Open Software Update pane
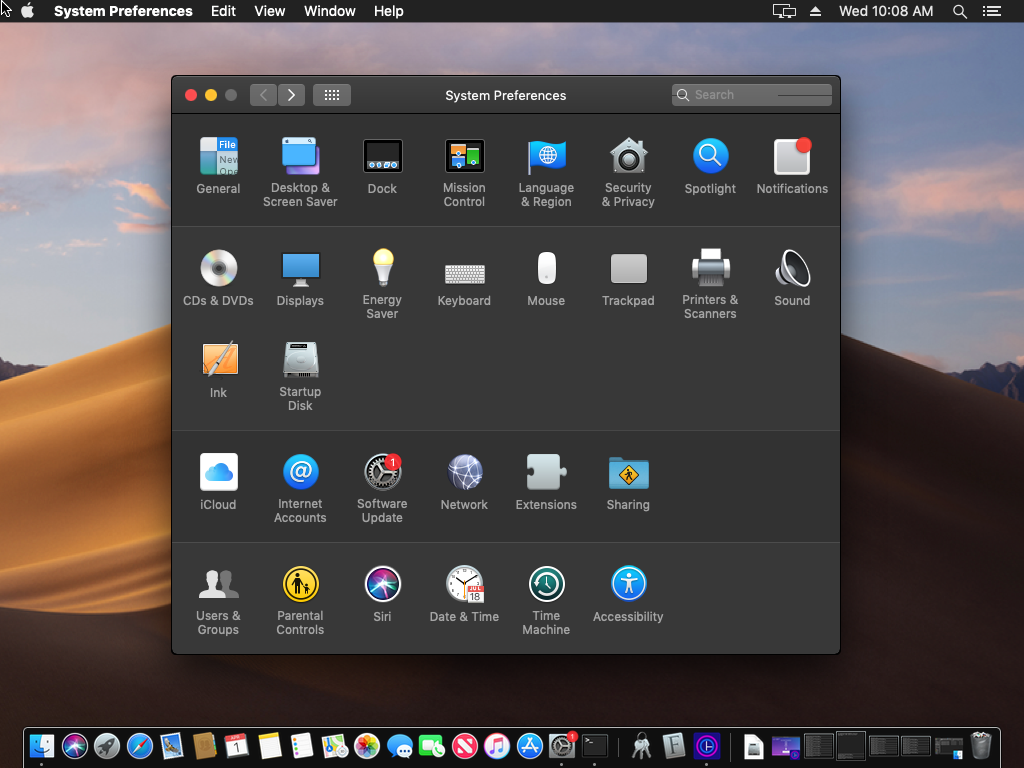 pyautogui.click(x=382, y=473)
